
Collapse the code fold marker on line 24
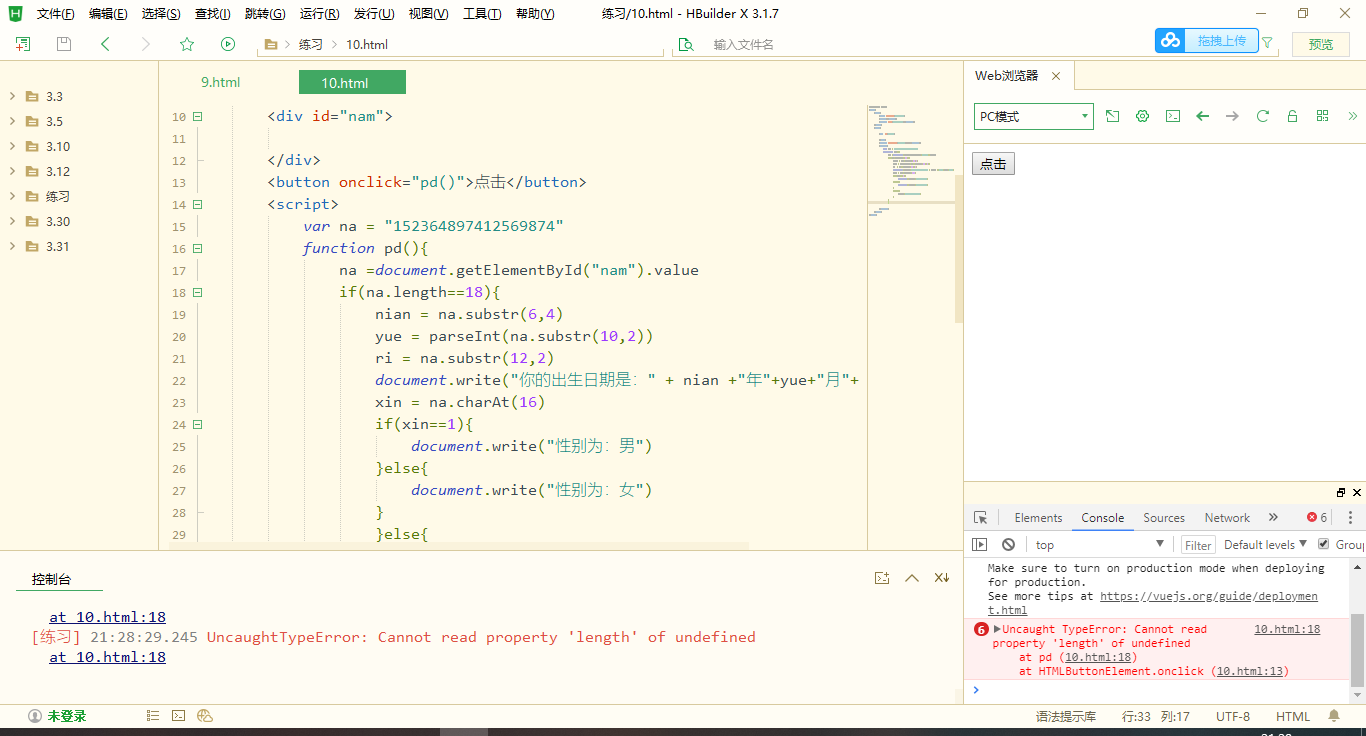197,424
